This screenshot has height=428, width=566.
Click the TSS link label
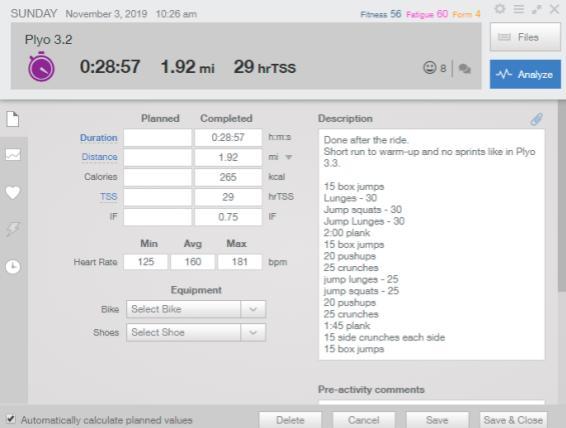(109, 197)
